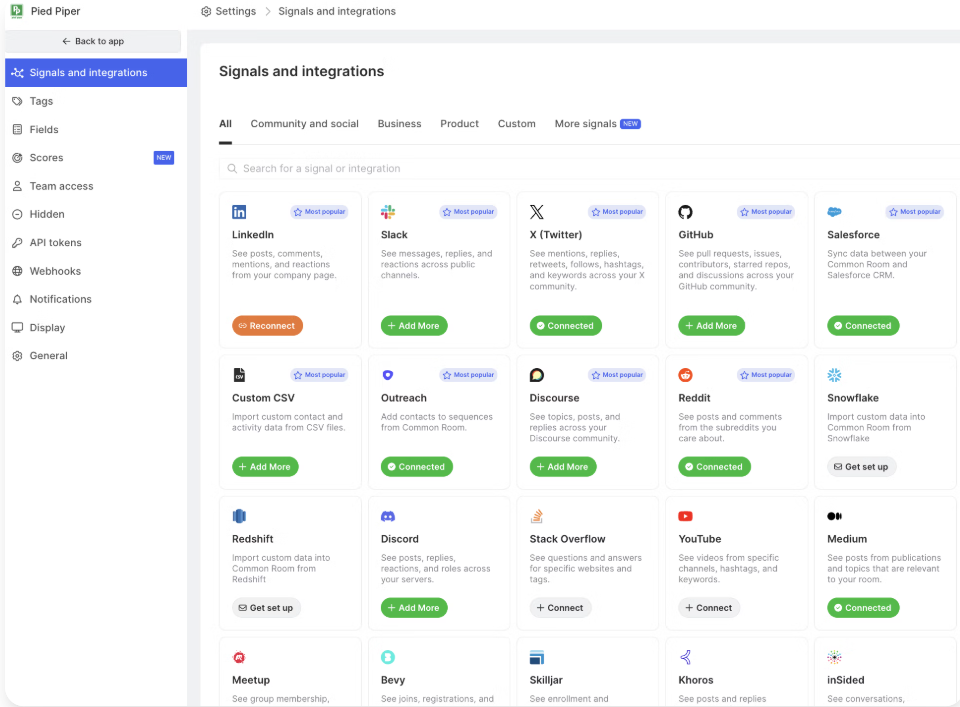Select the Salesforce cloud icon
This screenshot has width=960, height=707.
834,211
